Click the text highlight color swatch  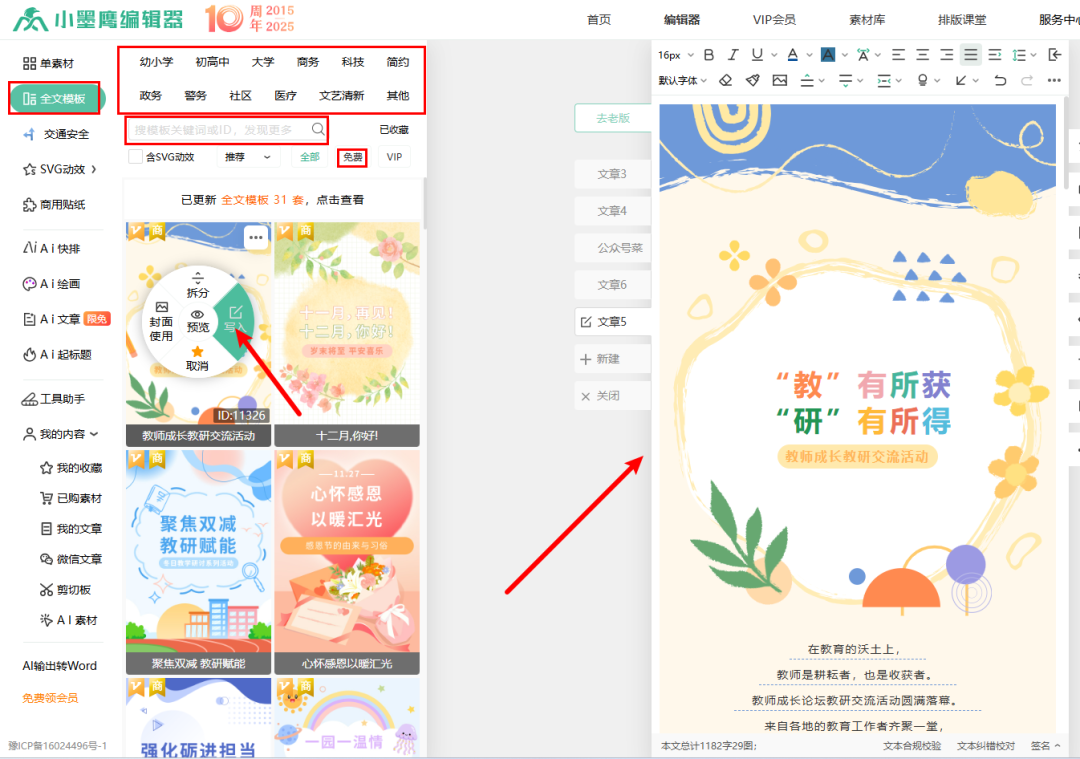828,55
